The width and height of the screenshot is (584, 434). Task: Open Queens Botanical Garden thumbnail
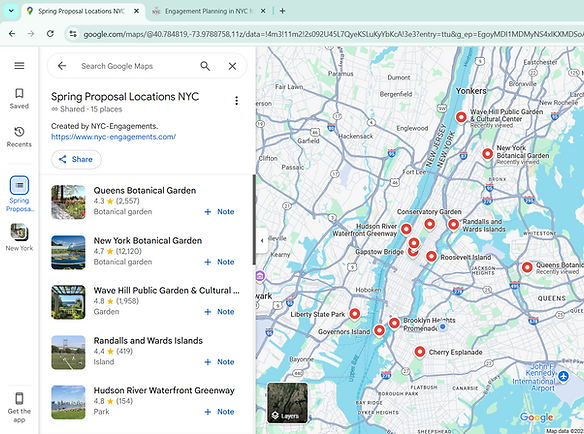click(68, 202)
